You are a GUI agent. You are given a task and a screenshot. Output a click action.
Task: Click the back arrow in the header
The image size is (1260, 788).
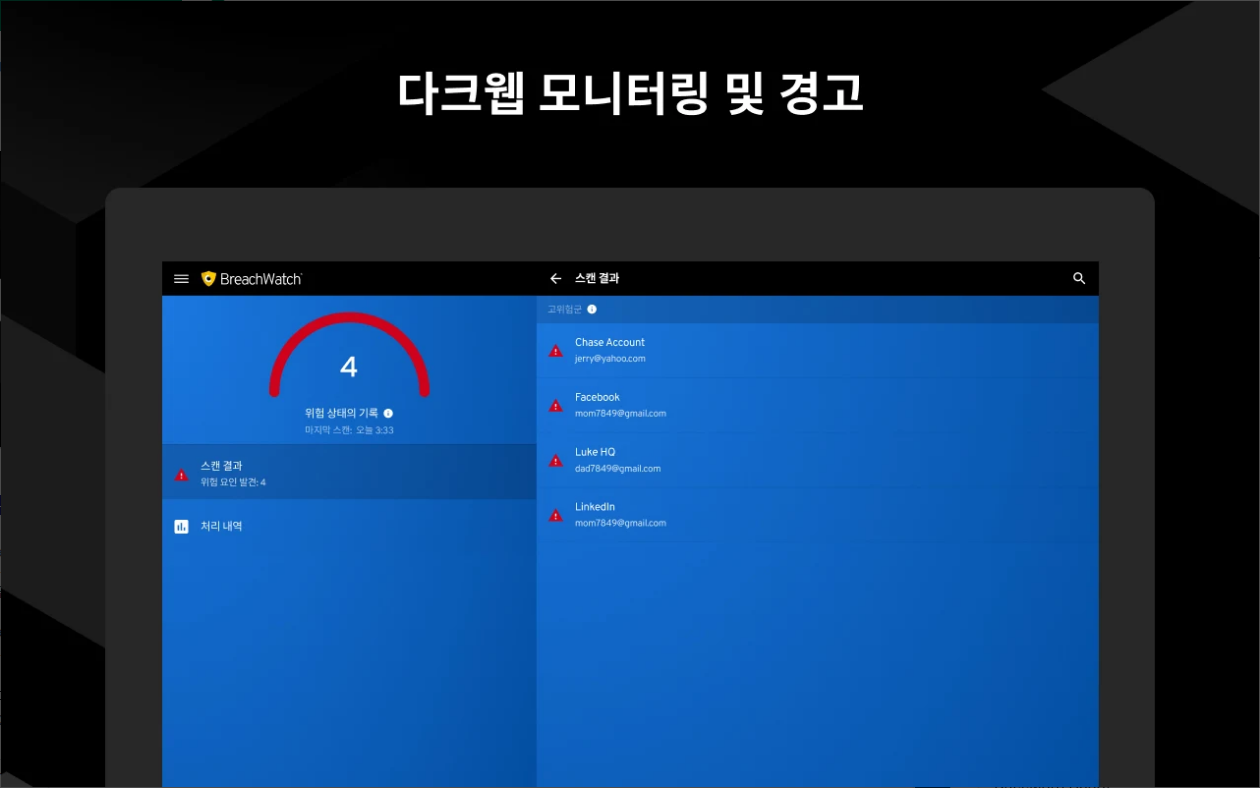556,279
